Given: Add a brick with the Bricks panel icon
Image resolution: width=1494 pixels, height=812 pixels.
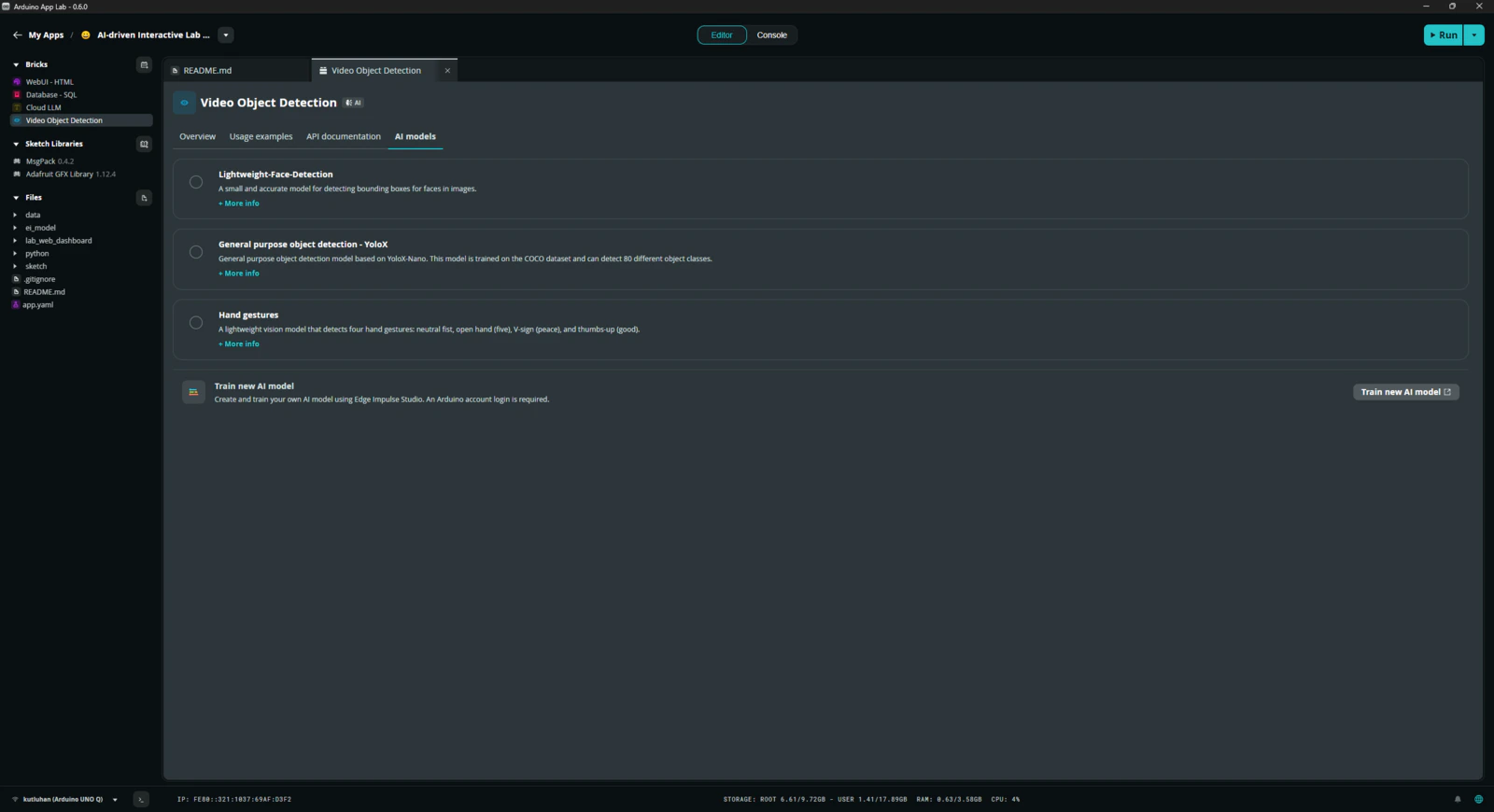Looking at the screenshot, I should pos(144,64).
